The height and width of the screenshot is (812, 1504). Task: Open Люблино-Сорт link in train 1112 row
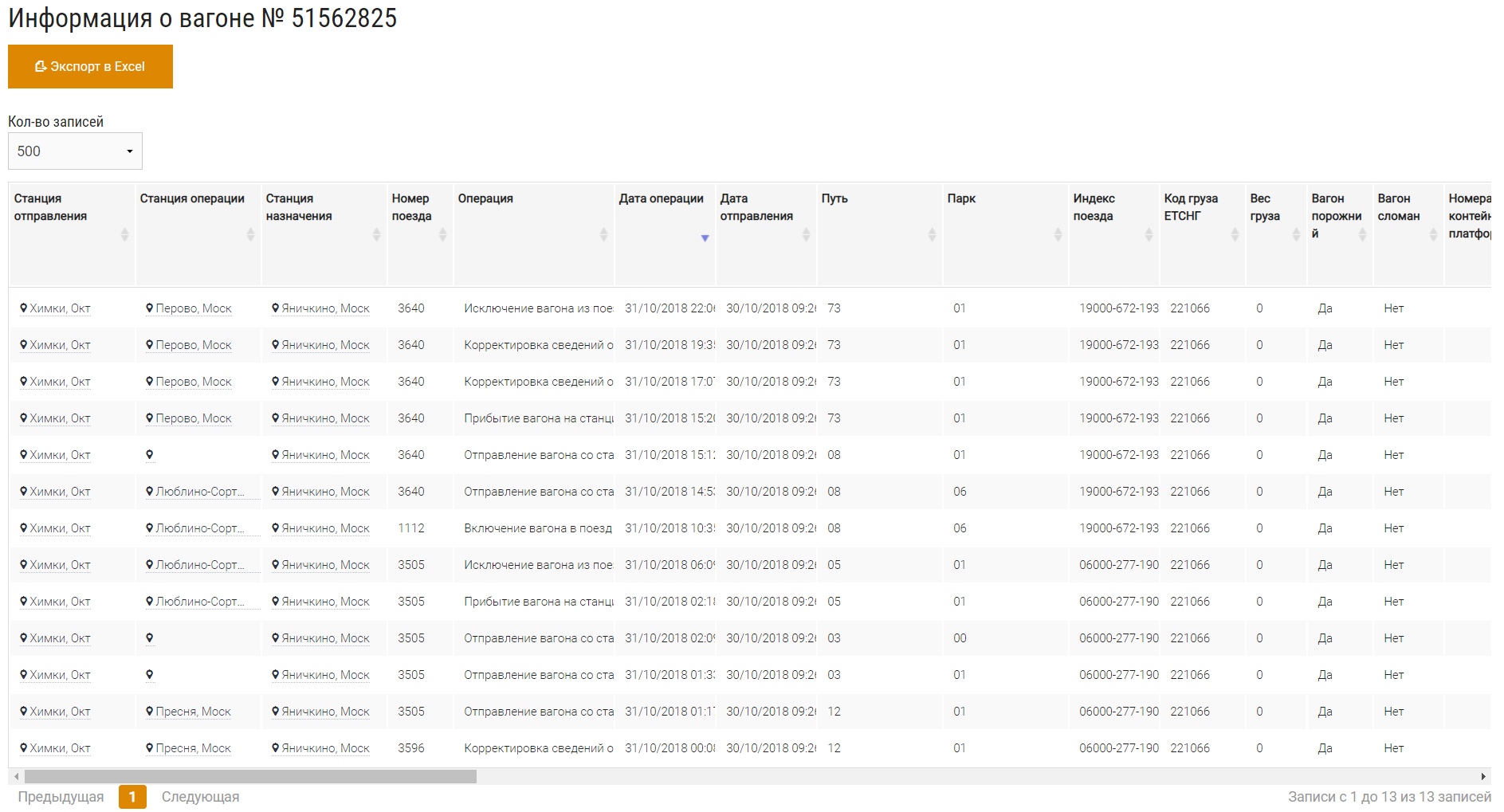[199, 528]
